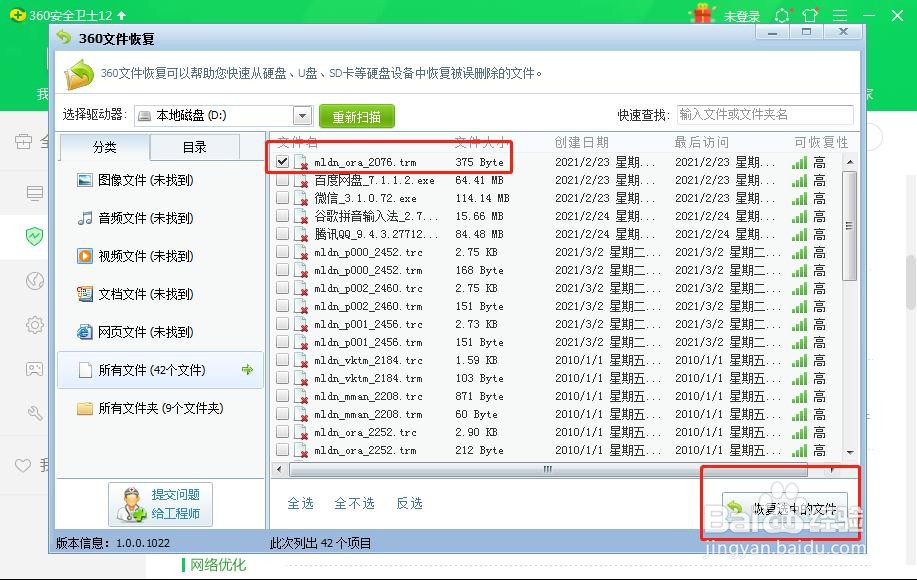This screenshot has height=580, width=917.
Task: Check the 微信_3.1.0.72.exe file checkbox
Action: 282,198
